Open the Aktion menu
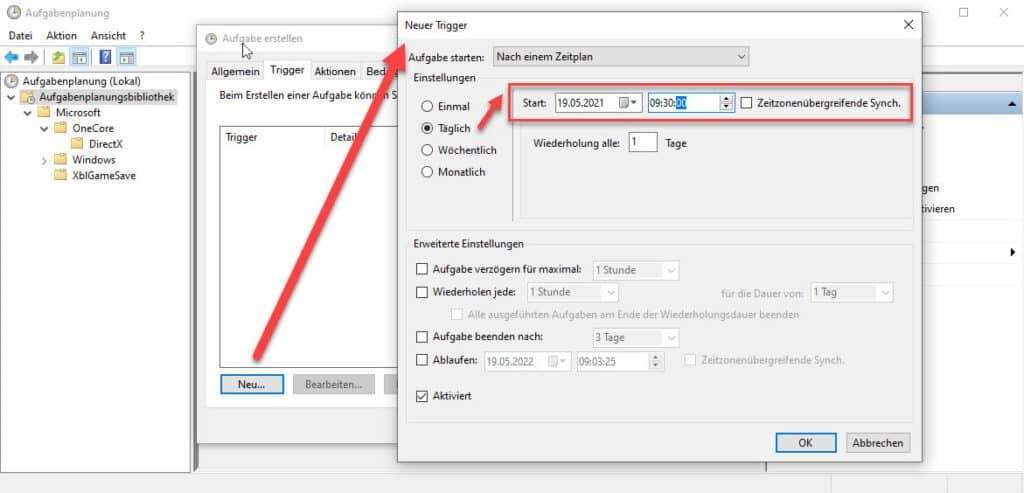This screenshot has height=493, width=1024. pos(61,35)
